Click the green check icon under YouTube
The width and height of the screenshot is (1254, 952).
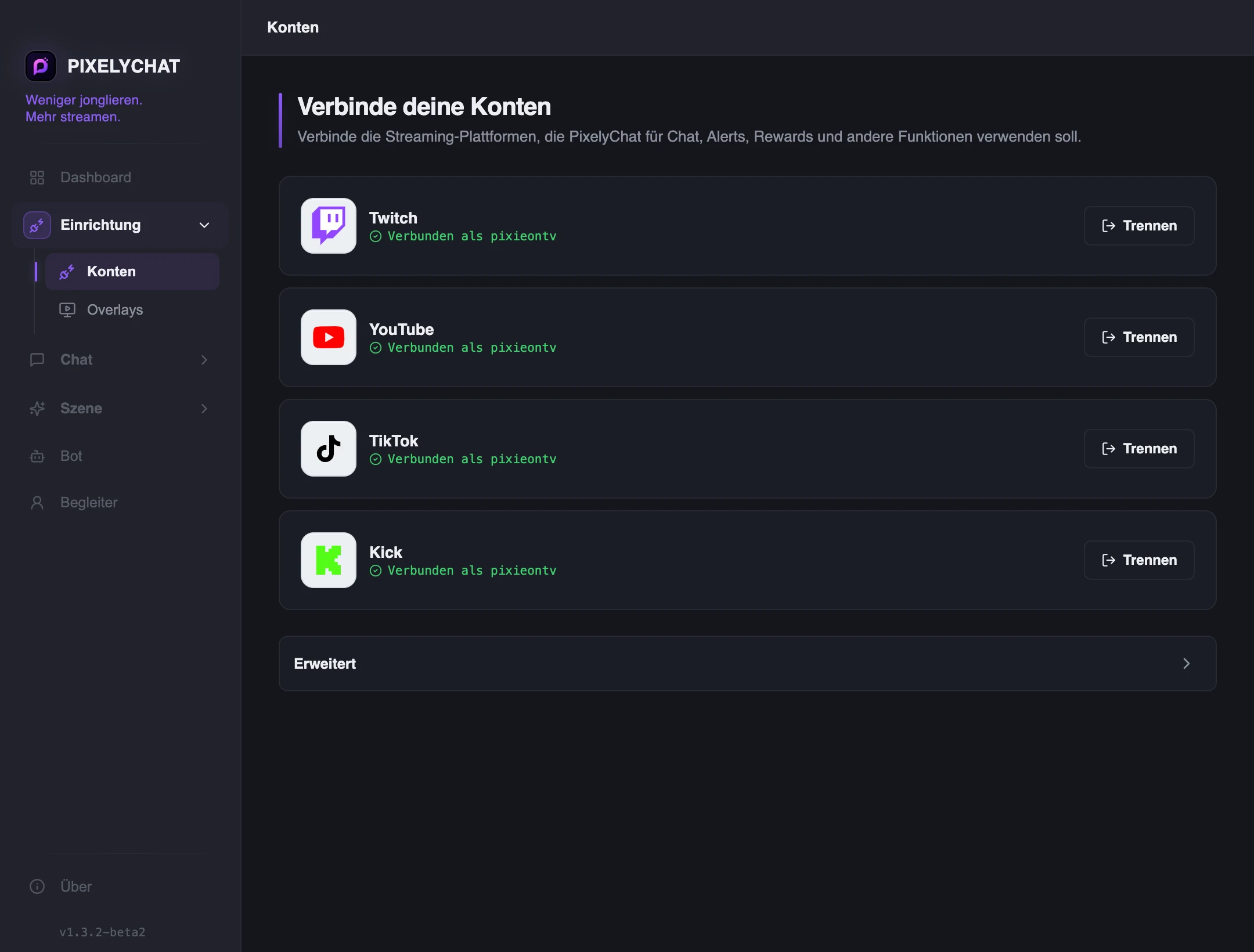[376, 348]
